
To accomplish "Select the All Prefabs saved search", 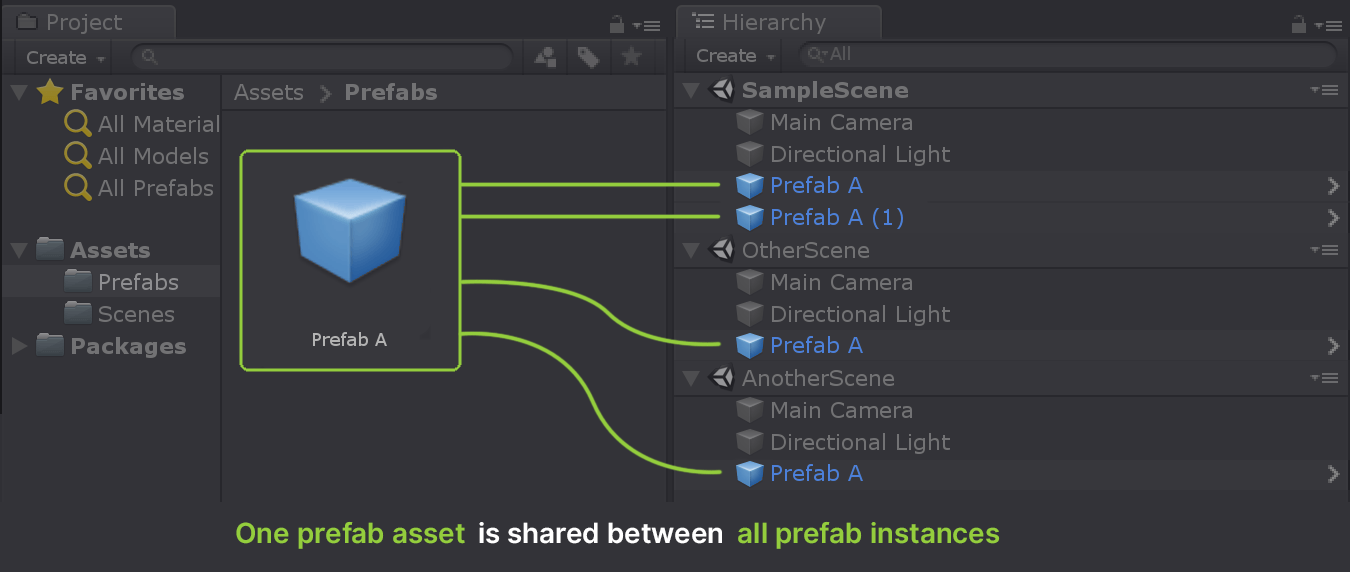I will click(x=155, y=188).
